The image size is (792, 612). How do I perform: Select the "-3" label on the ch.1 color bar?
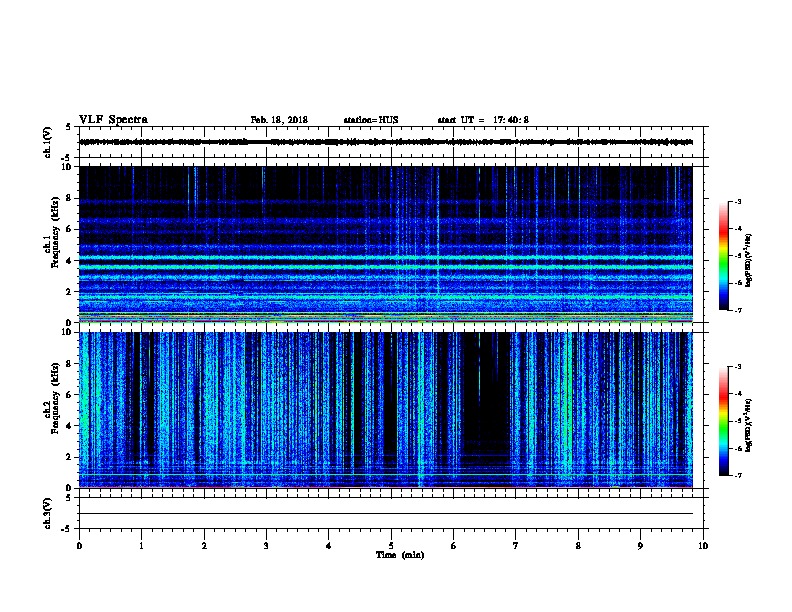click(x=738, y=202)
